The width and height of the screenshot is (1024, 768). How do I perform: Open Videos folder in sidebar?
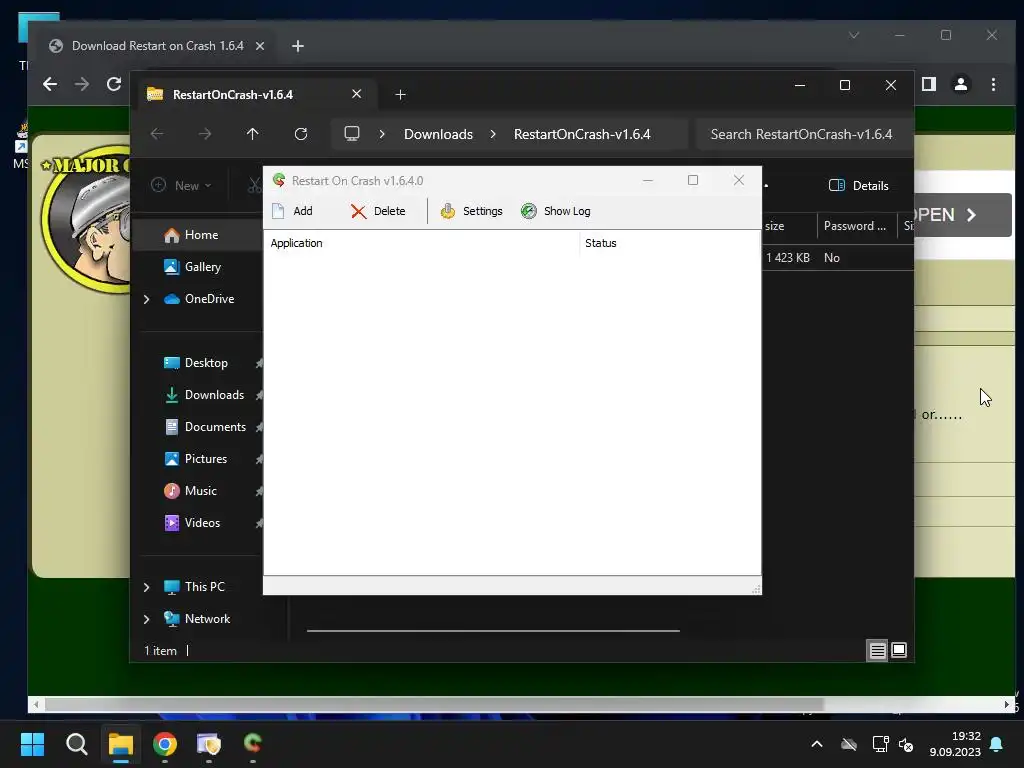pyautogui.click(x=193, y=522)
